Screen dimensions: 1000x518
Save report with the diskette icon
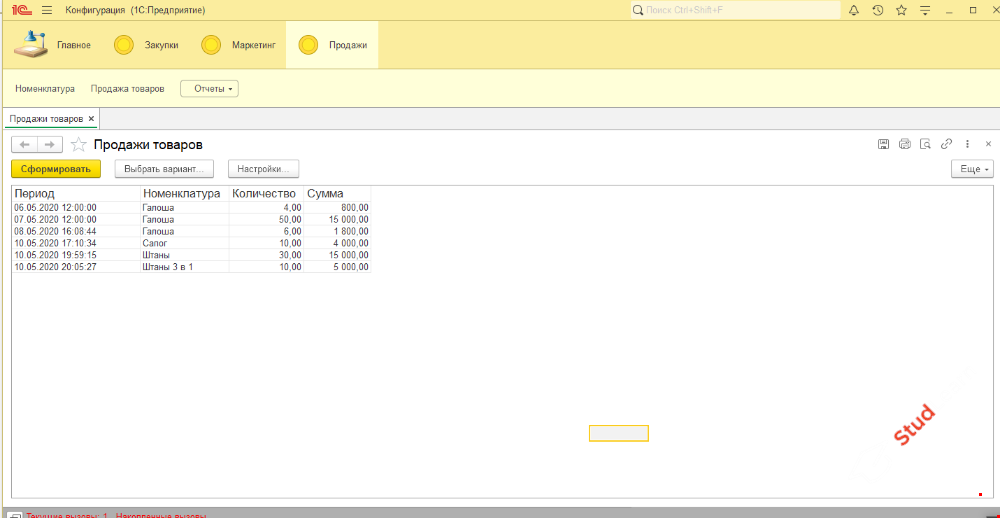883,144
